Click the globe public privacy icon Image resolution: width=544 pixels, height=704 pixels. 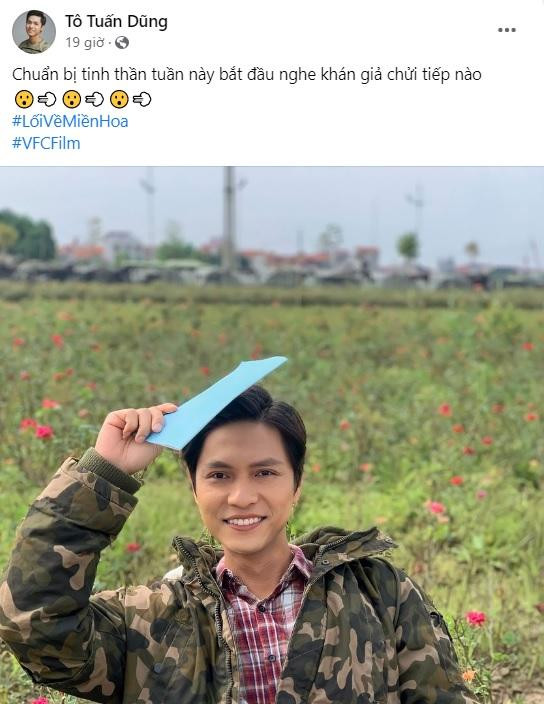pyautogui.click(x=122, y=43)
